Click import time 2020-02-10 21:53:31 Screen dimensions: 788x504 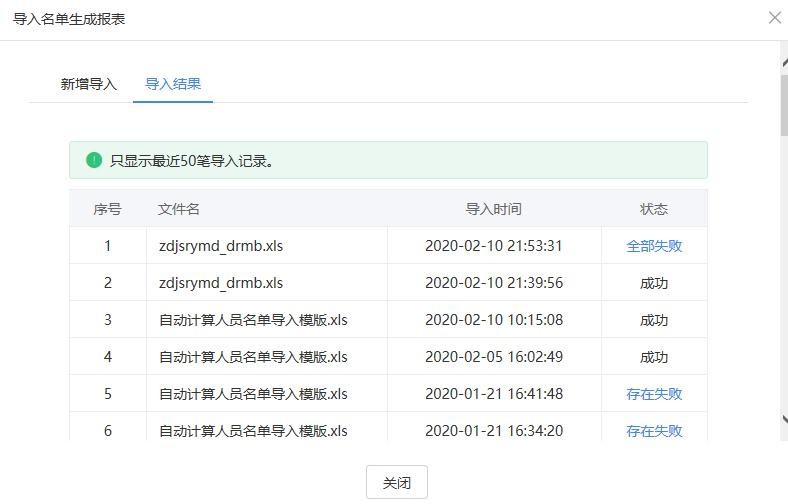point(494,246)
